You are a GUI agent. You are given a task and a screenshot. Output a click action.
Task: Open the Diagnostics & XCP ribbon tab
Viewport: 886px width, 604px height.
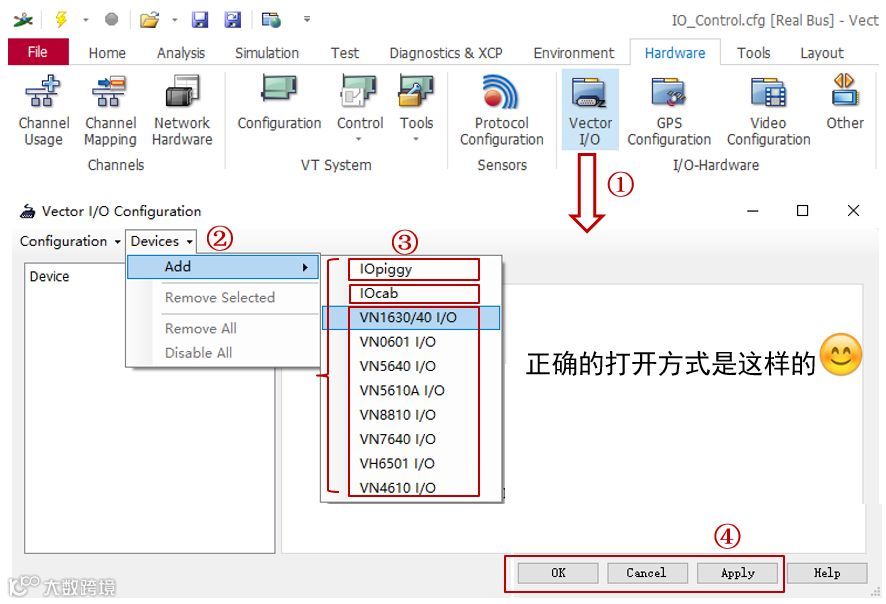[446, 53]
